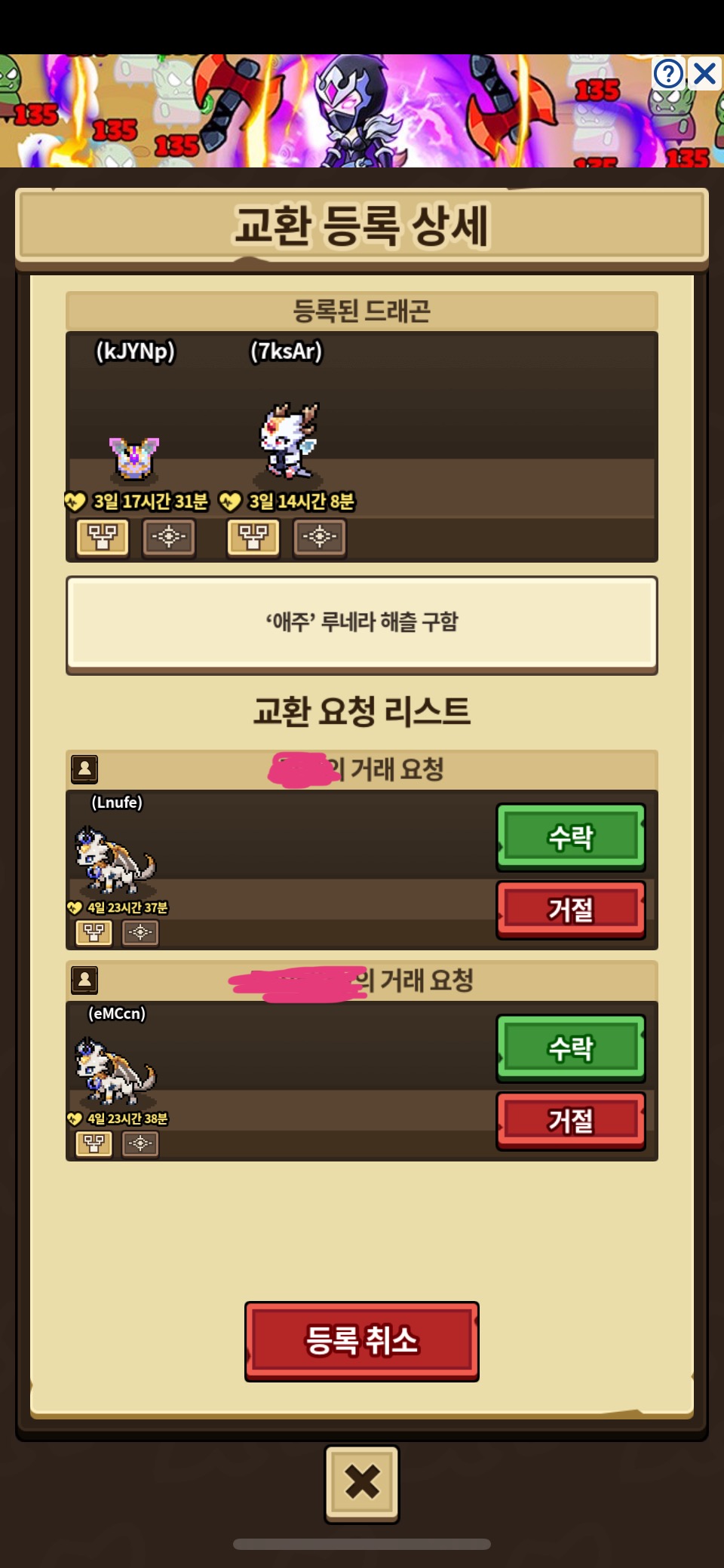Open family tree icon for eMCcn dragon
This screenshot has width=724, height=1568.
(94, 1143)
